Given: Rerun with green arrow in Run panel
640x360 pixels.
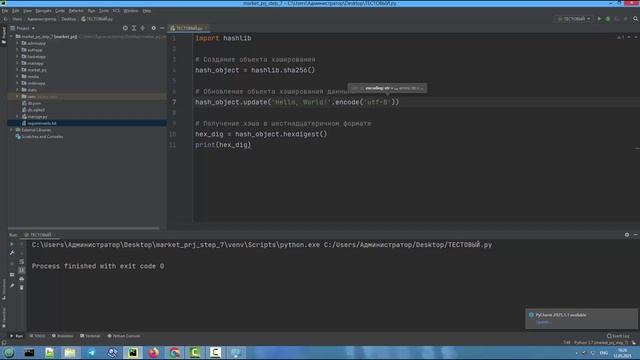Looking at the screenshot, I should tap(12, 244).
